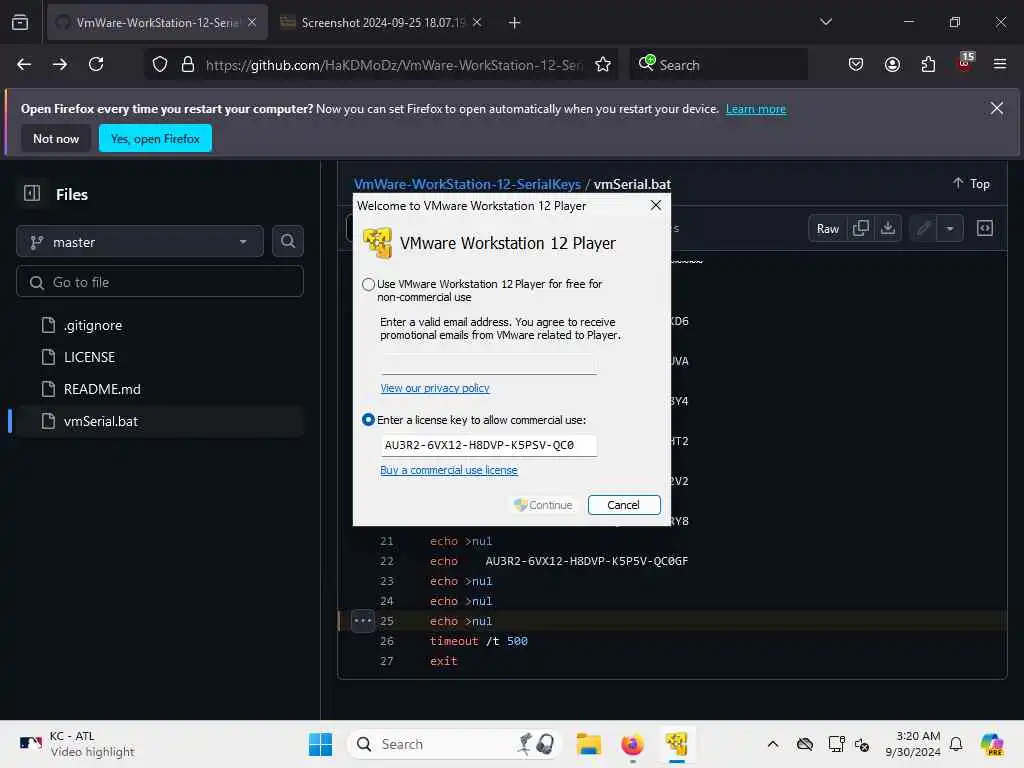Image resolution: width=1024 pixels, height=768 pixels.
Task: View site security lock info
Action: point(188,65)
